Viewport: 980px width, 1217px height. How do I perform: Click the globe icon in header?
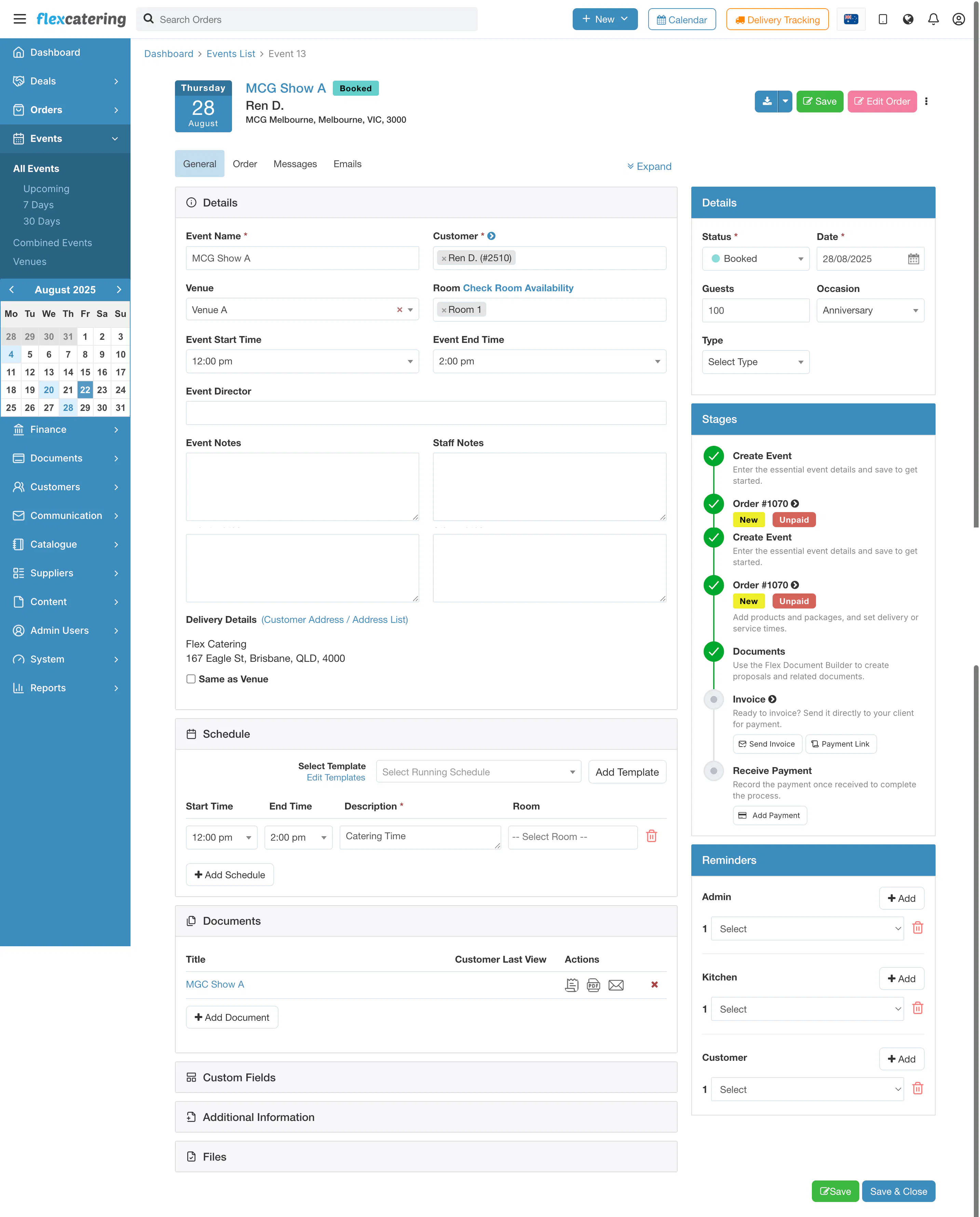(908, 19)
